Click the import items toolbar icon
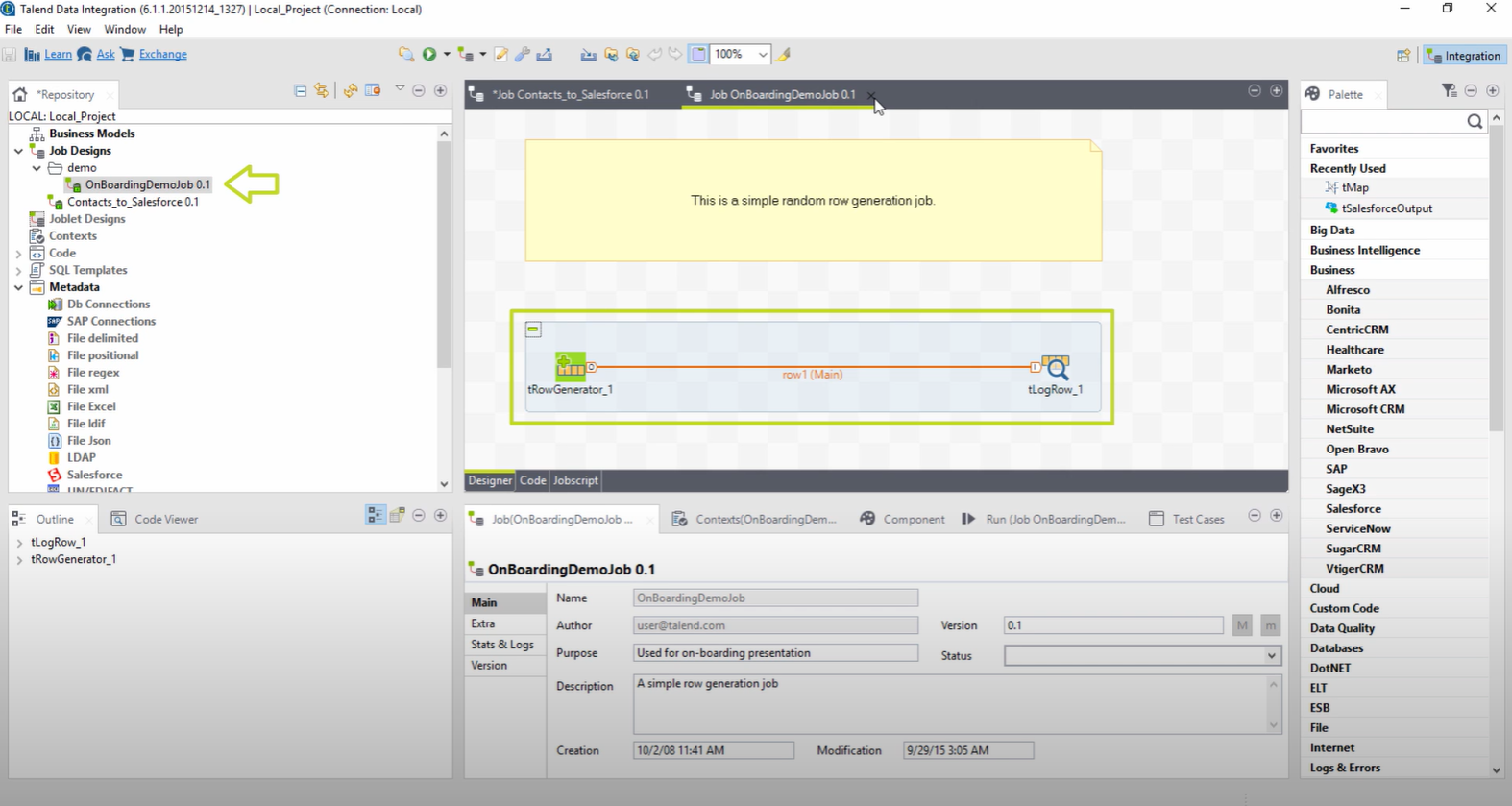The width and height of the screenshot is (1512, 806). click(588, 55)
